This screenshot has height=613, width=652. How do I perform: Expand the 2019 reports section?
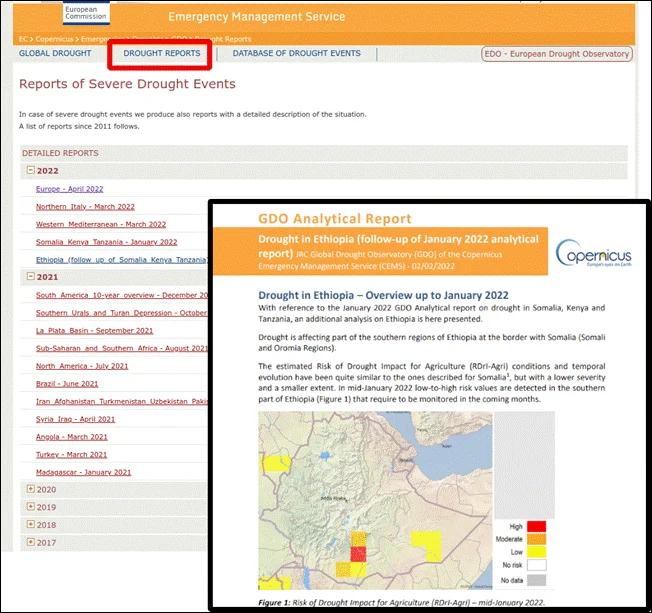point(31,507)
